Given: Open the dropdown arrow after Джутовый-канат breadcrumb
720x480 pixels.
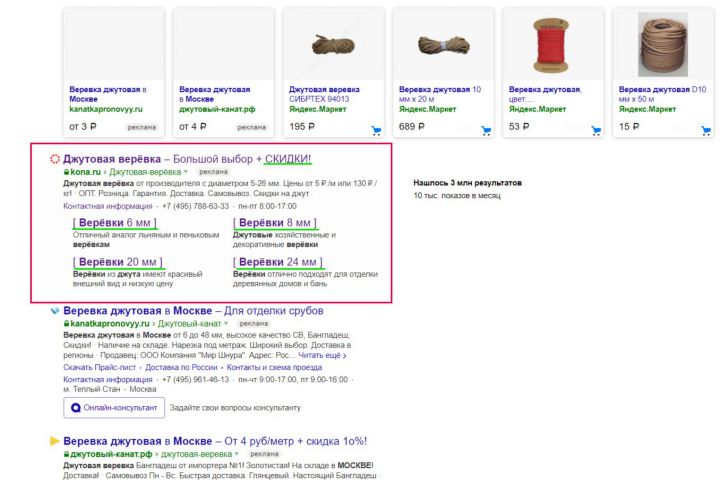Looking at the screenshot, I should click(x=226, y=324).
